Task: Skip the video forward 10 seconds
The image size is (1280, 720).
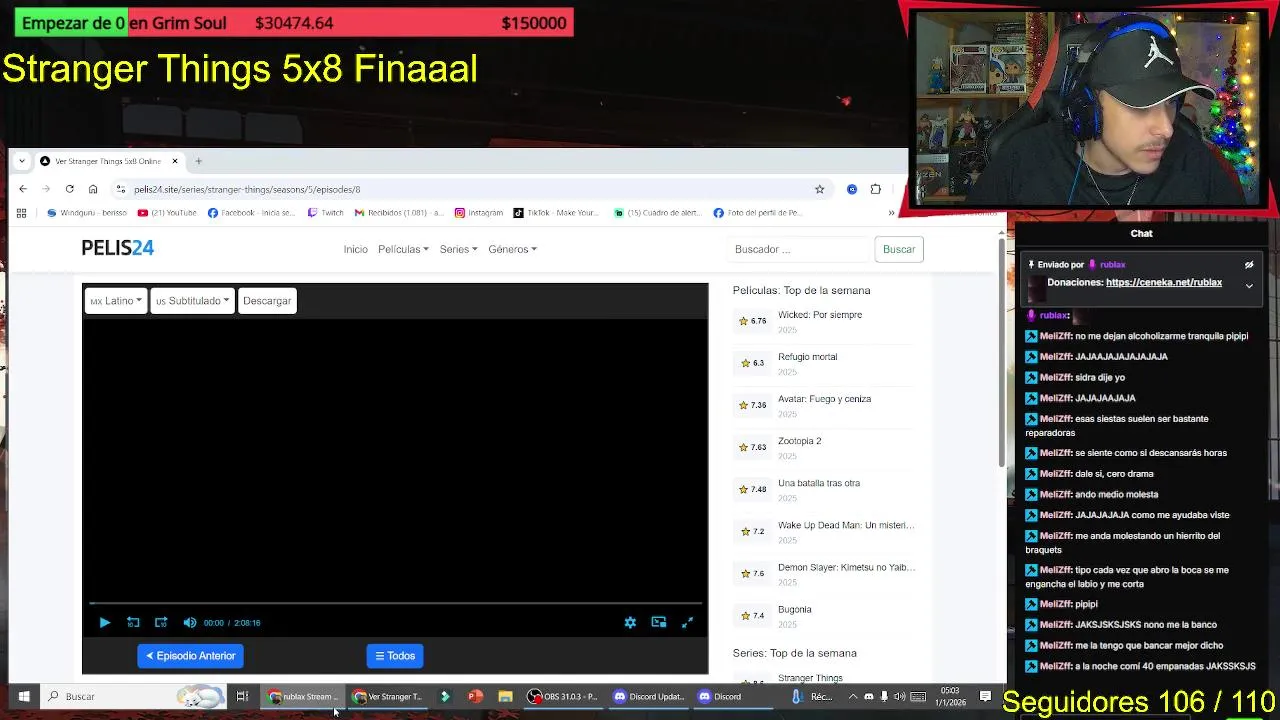Action: [161, 622]
